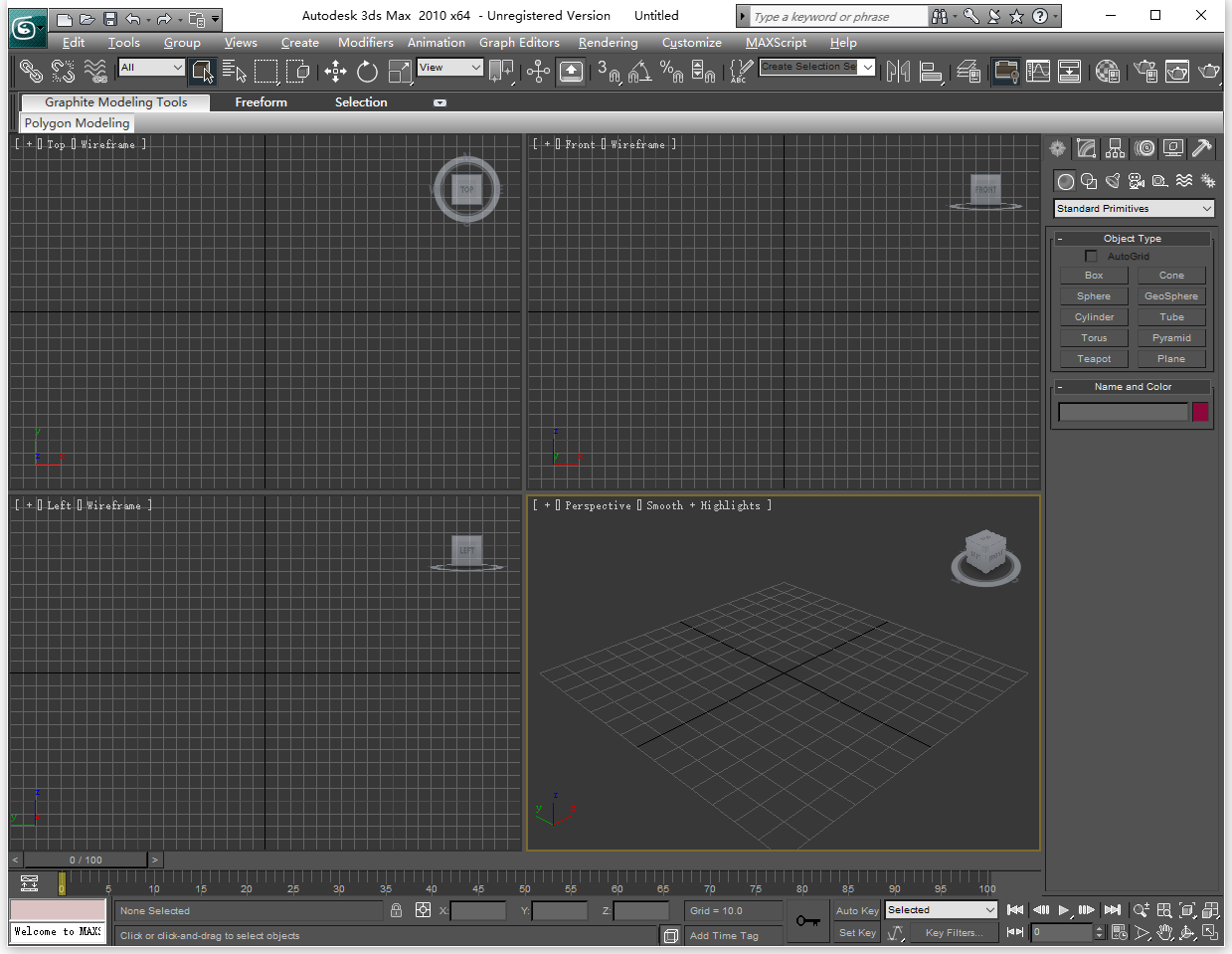This screenshot has width=1232, height=954.
Task: Open the Create Selection Set dropdown
Action: (x=817, y=67)
